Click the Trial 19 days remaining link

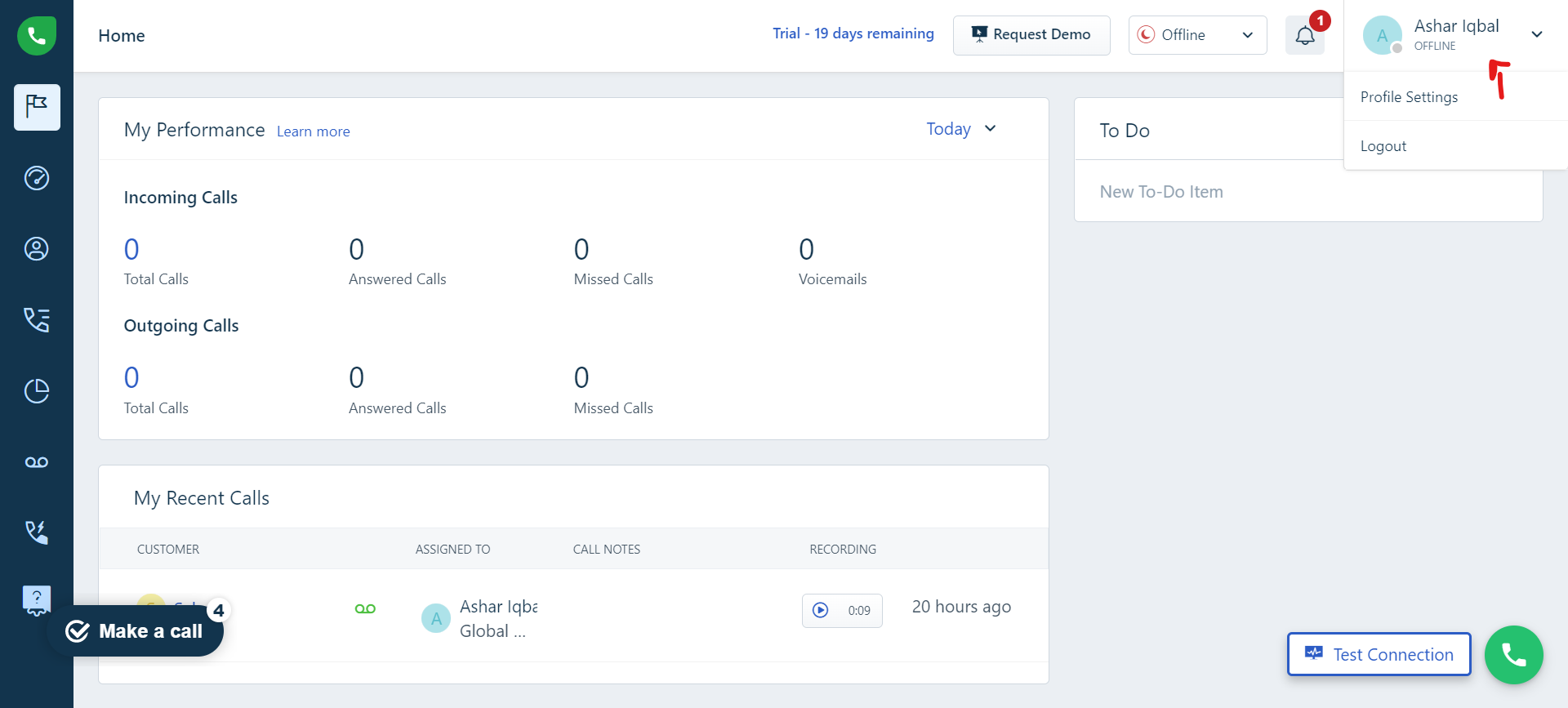(853, 33)
